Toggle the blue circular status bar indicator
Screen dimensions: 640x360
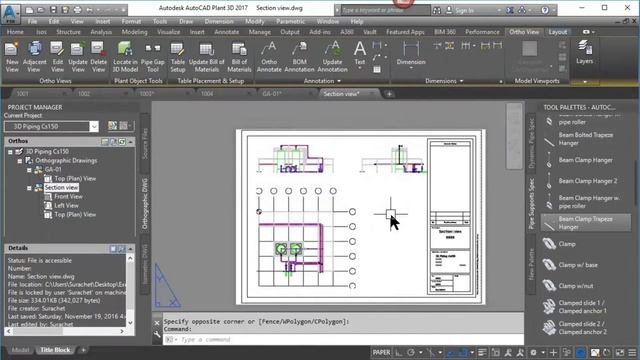(x=580, y=353)
